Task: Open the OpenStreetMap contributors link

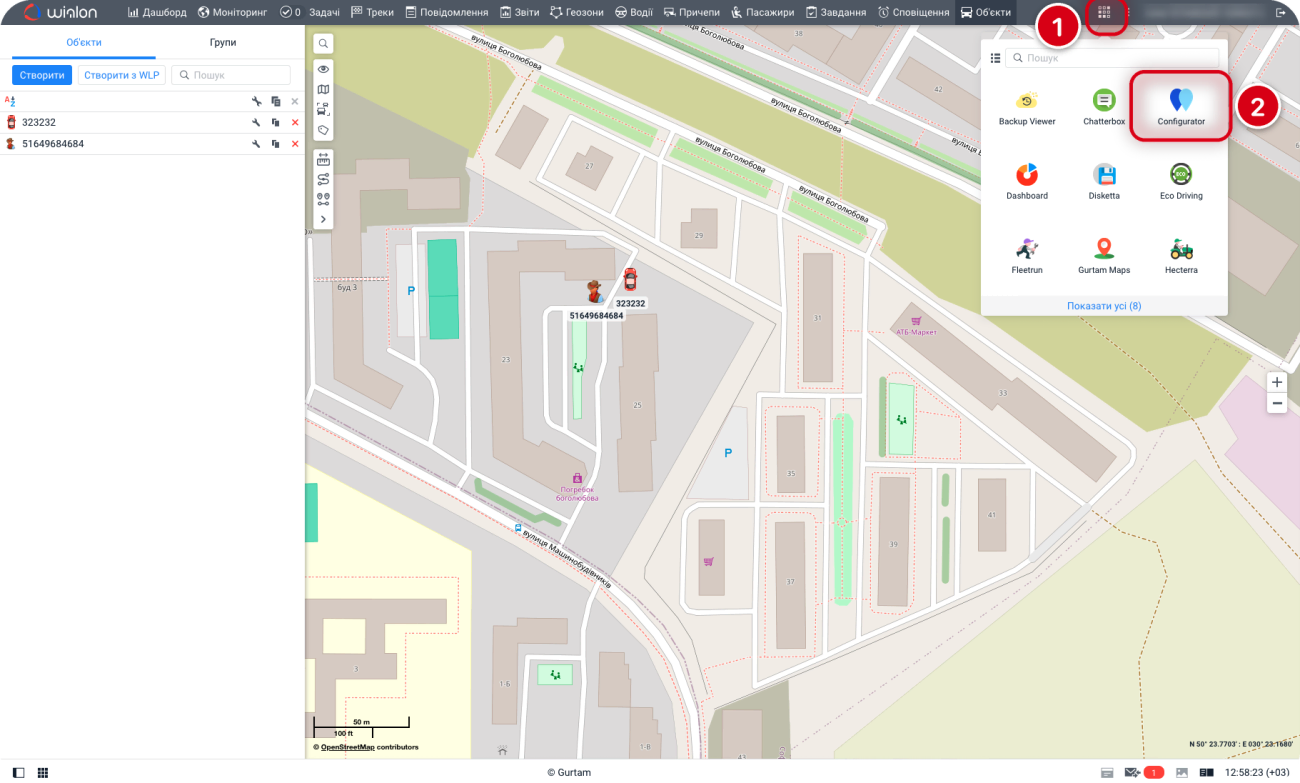Action: tap(347, 747)
